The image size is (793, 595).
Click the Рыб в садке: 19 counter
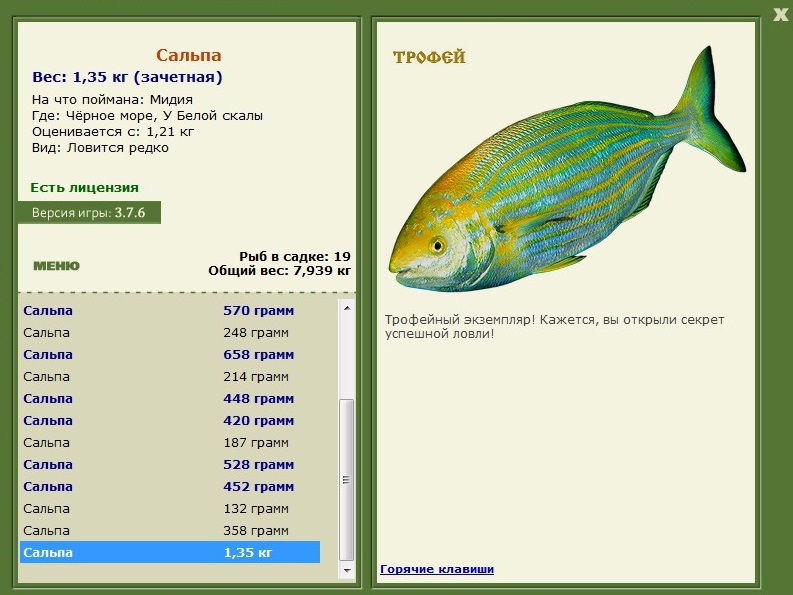coord(295,257)
